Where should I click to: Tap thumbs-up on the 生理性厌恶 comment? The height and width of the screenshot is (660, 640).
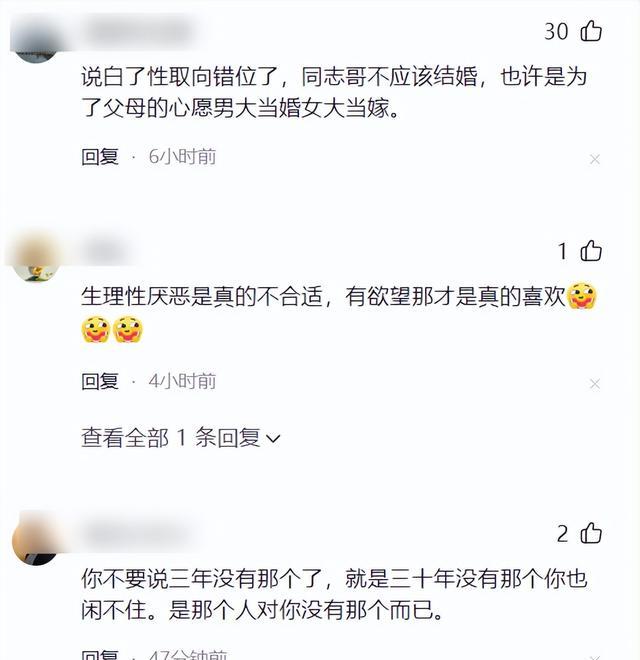tap(591, 251)
